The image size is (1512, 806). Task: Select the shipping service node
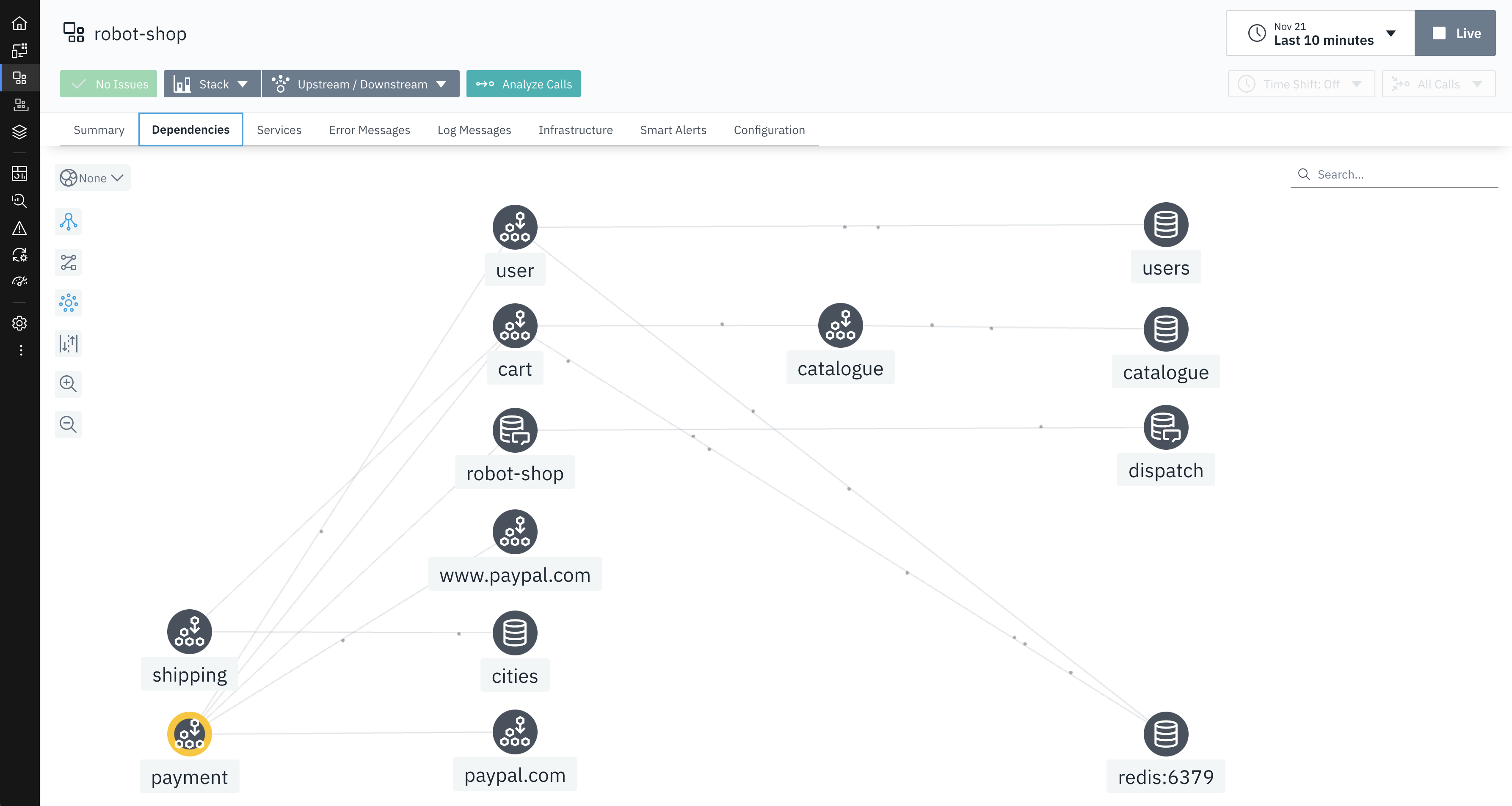click(189, 632)
